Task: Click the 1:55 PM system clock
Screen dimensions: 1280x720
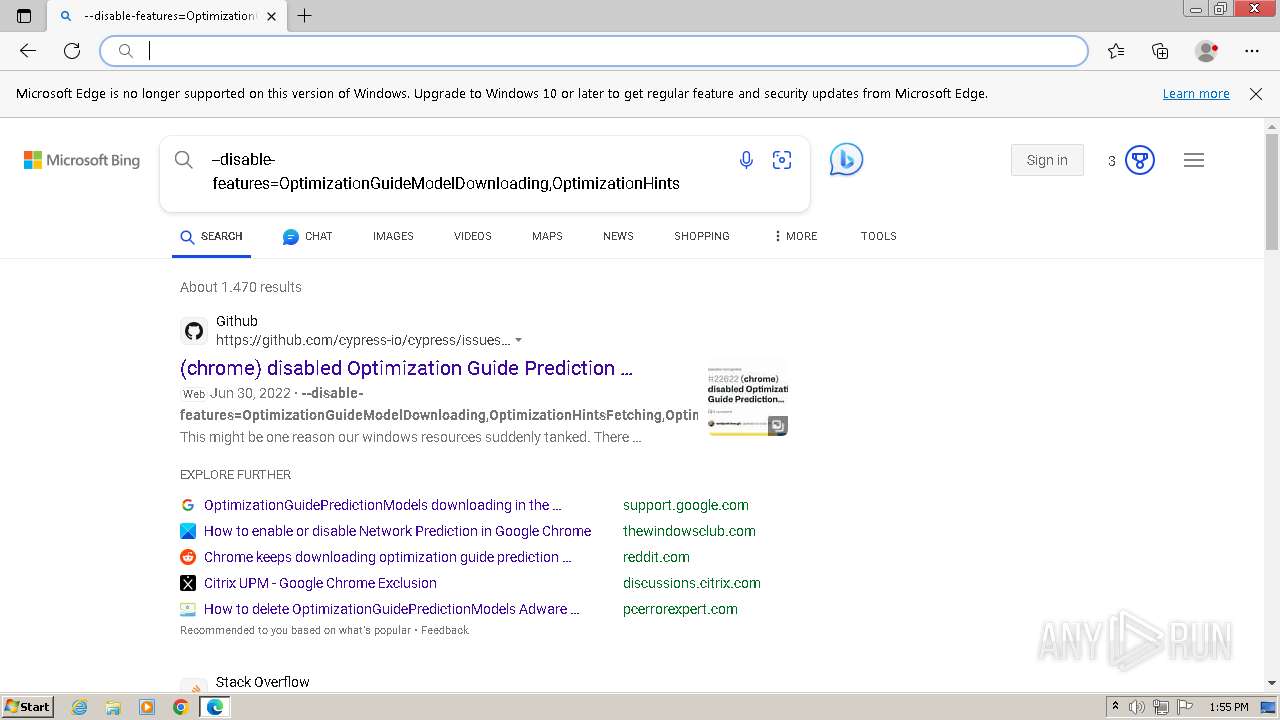Action: pyautogui.click(x=1229, y=707)
